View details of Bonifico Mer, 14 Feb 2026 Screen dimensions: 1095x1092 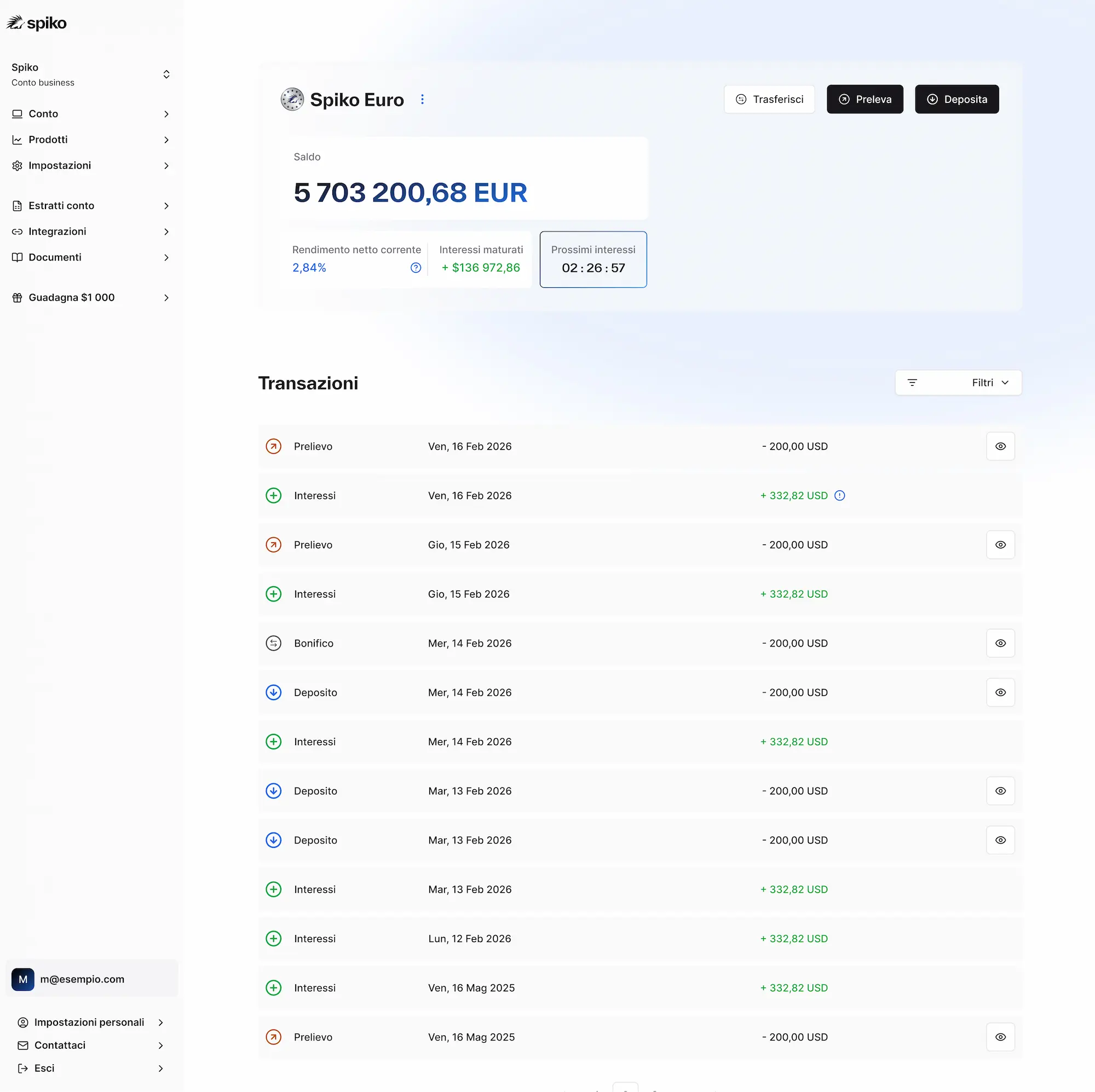point(1000,643)
